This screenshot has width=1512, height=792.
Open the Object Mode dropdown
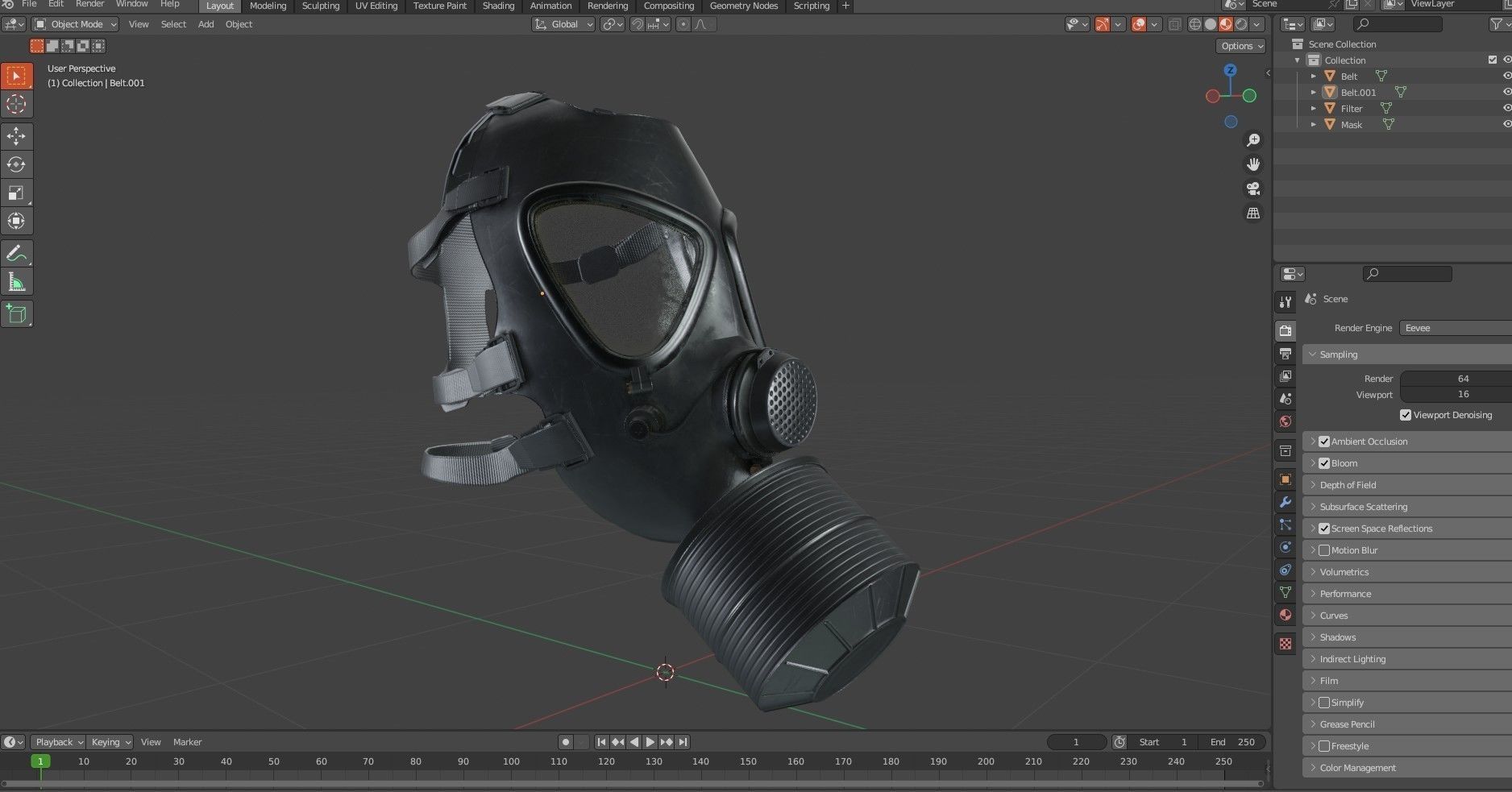tap(76, 24)
